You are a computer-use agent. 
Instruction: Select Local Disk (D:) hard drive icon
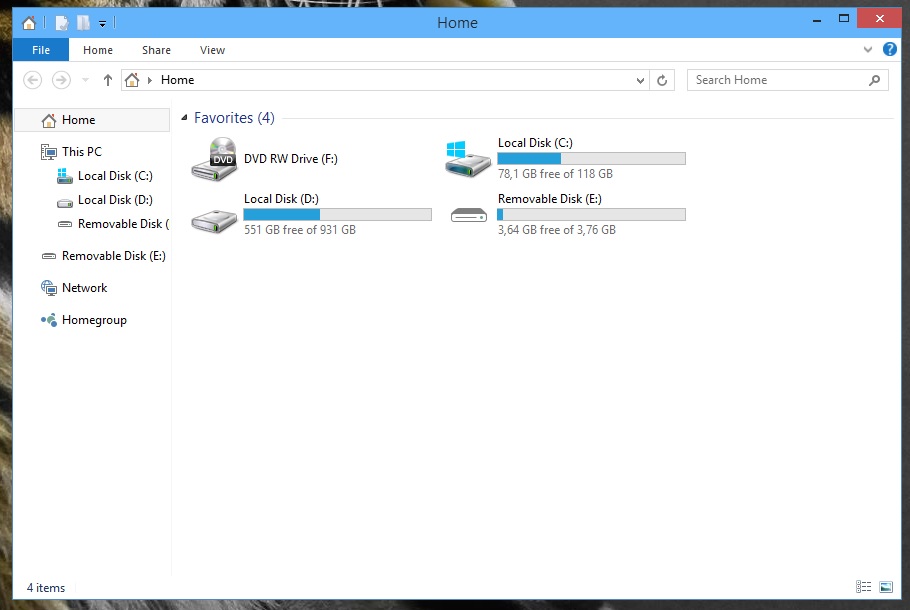pyautogui.click(x=214, y=222)
